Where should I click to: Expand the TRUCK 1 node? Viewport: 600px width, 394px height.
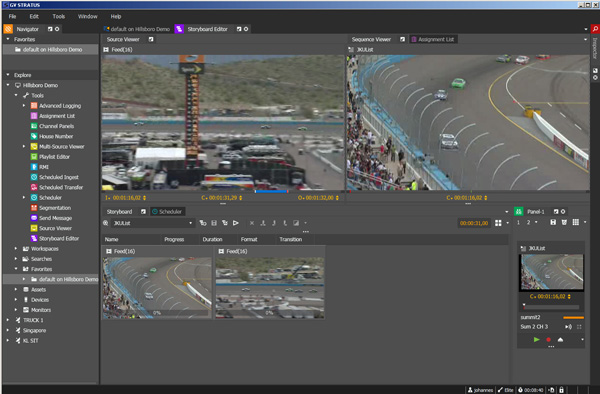click(8, 320)
